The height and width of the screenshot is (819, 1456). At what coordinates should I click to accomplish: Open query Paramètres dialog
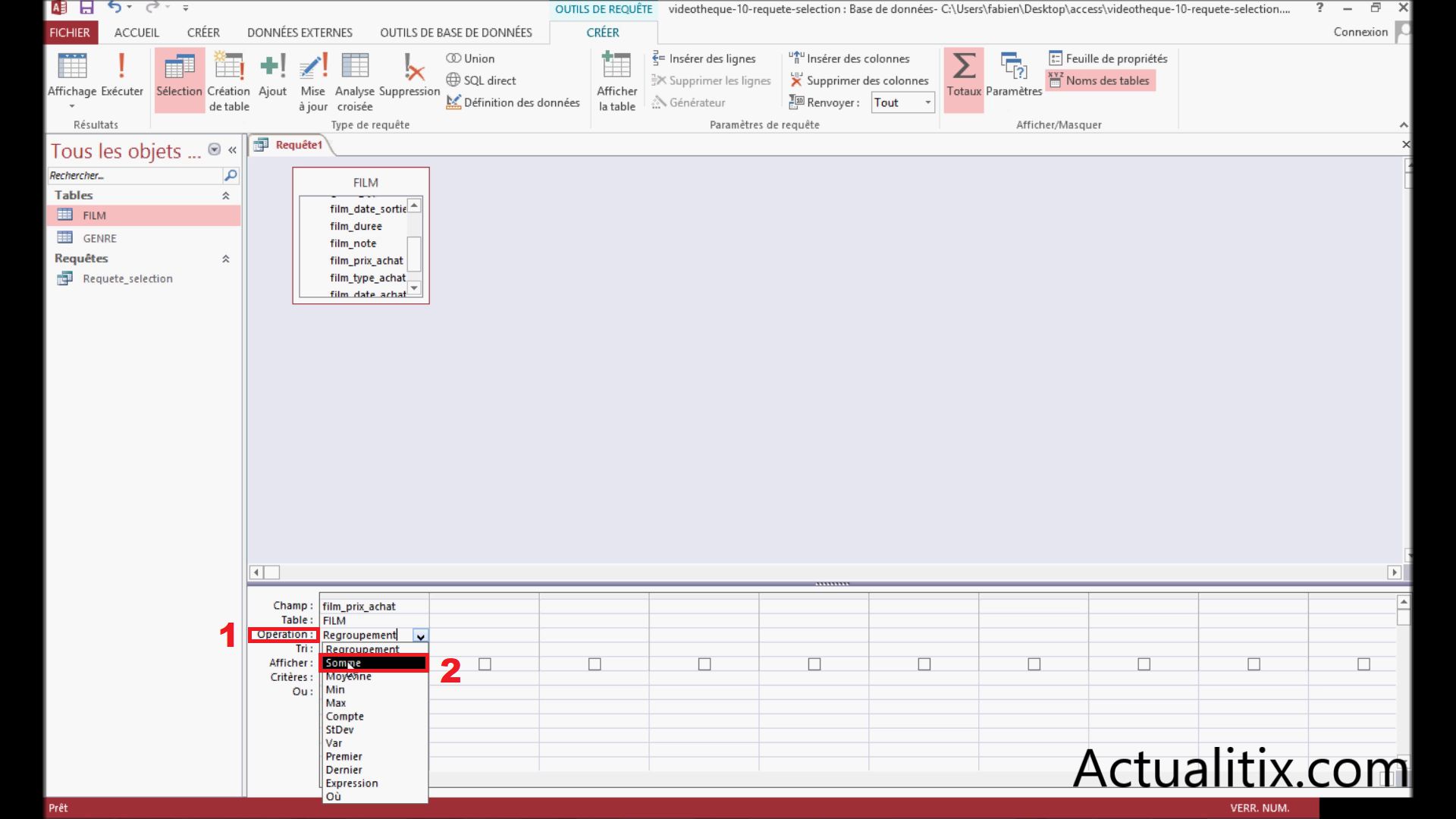click(x=1014, y=76)
